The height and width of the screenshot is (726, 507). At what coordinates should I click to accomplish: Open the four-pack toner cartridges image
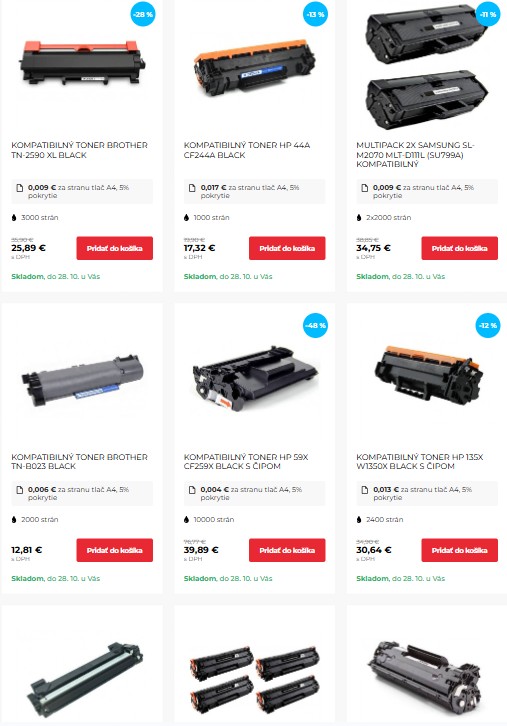(x=255, y=679)
